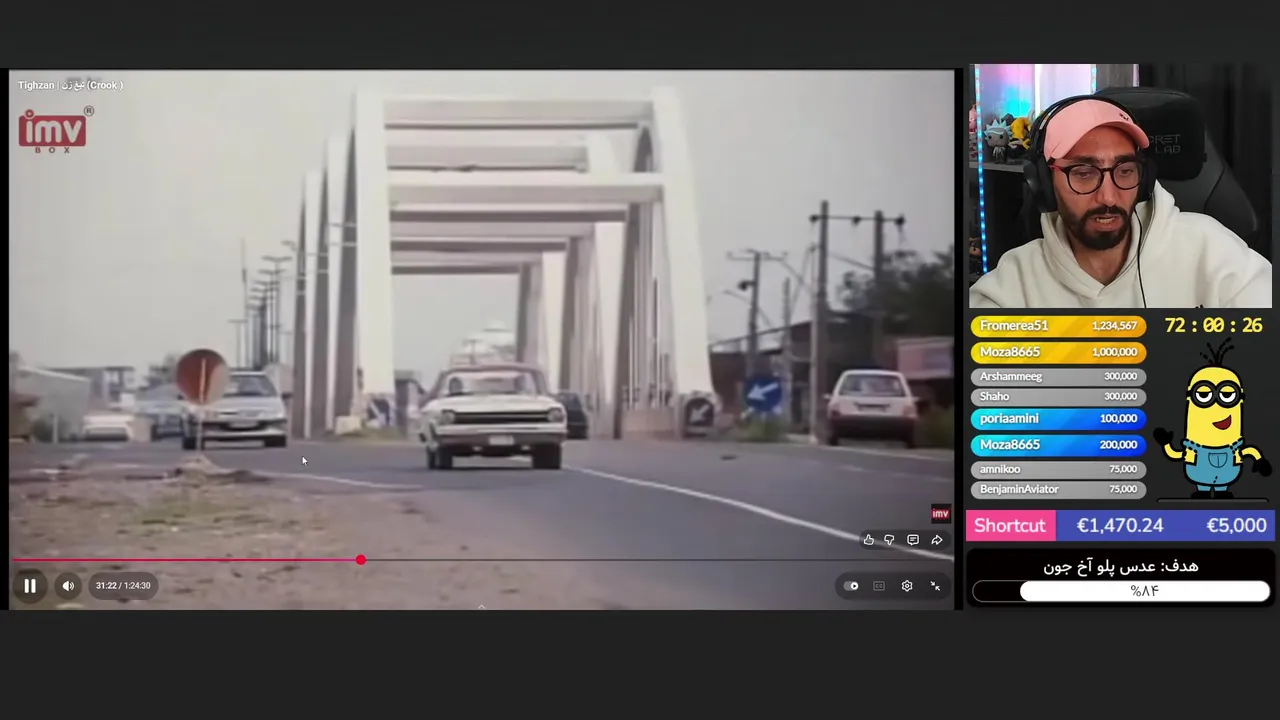Click the streamer webcam feed
The height and width of the screenshot is (720, 1280).
[x=1120, y=186]
